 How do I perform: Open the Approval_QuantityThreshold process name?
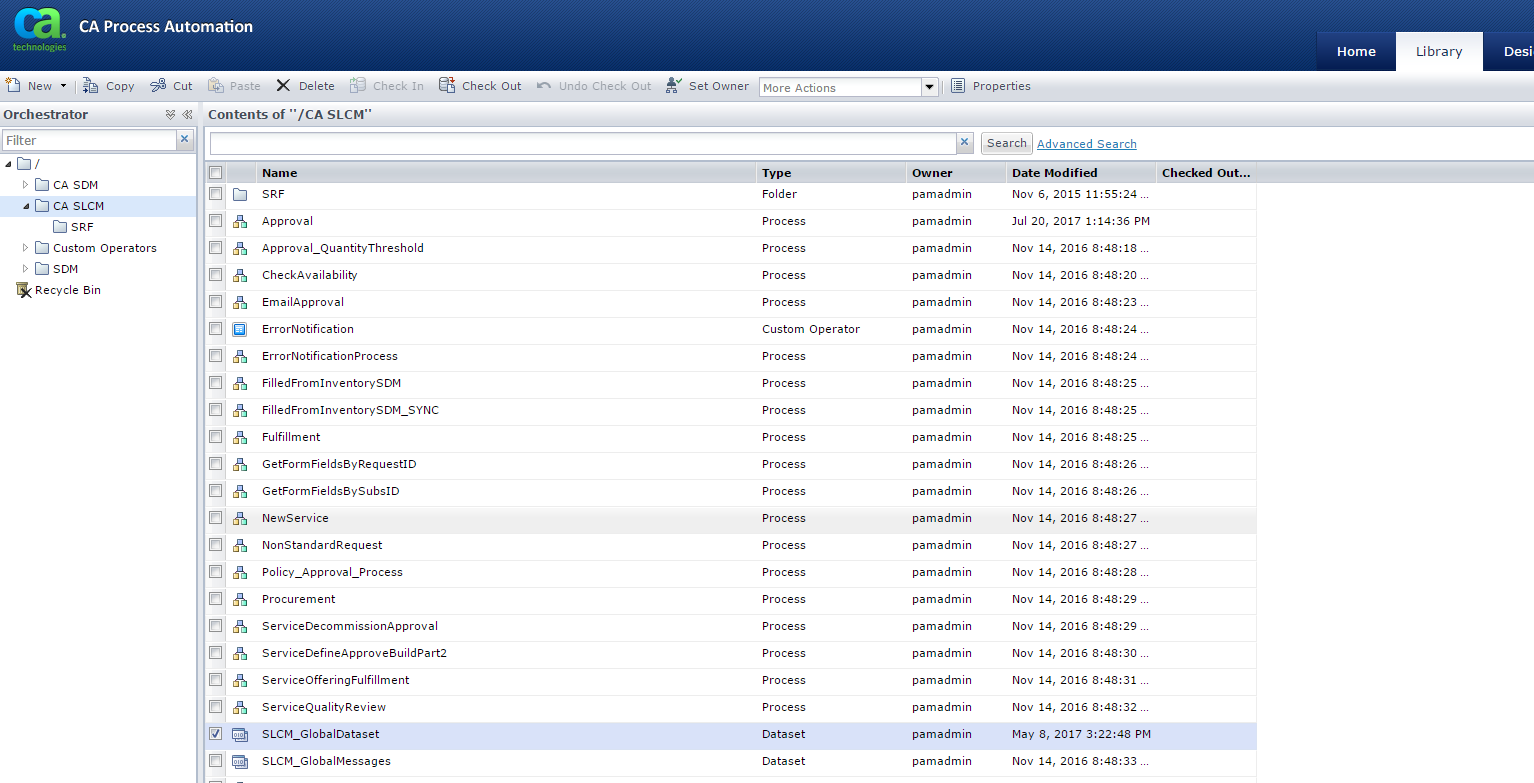(343, 248)
